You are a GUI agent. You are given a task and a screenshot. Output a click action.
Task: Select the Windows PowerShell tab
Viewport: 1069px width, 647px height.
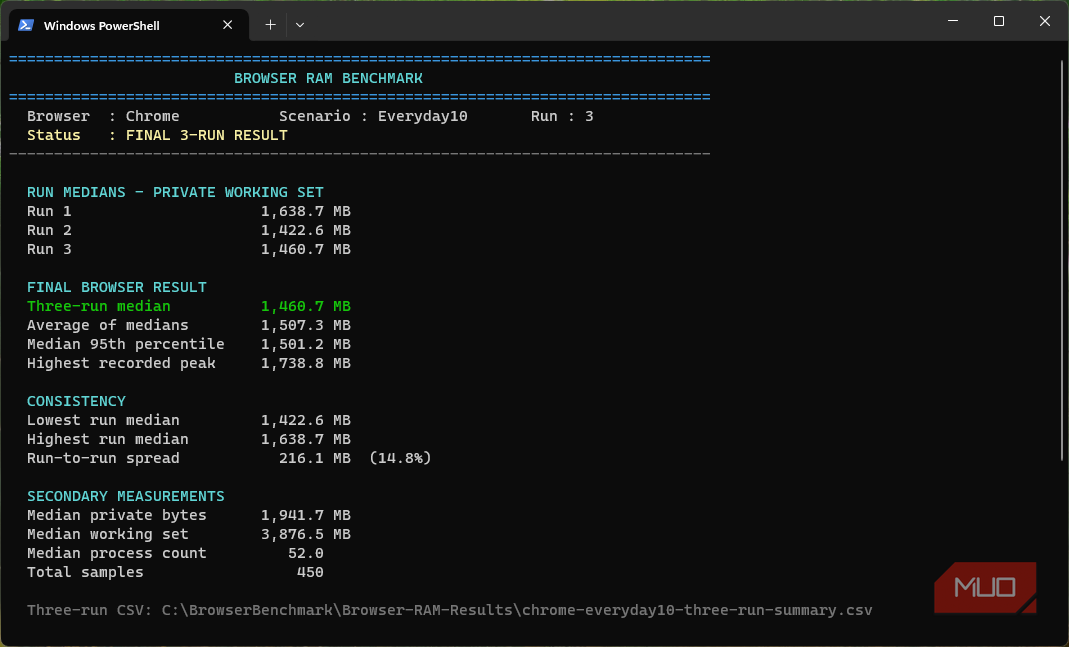tap(128, 25)
